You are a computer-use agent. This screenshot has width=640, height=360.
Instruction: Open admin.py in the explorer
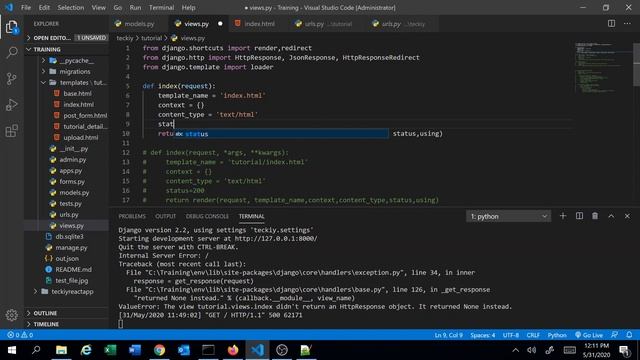pyautogui.click(x=73, y=160)
